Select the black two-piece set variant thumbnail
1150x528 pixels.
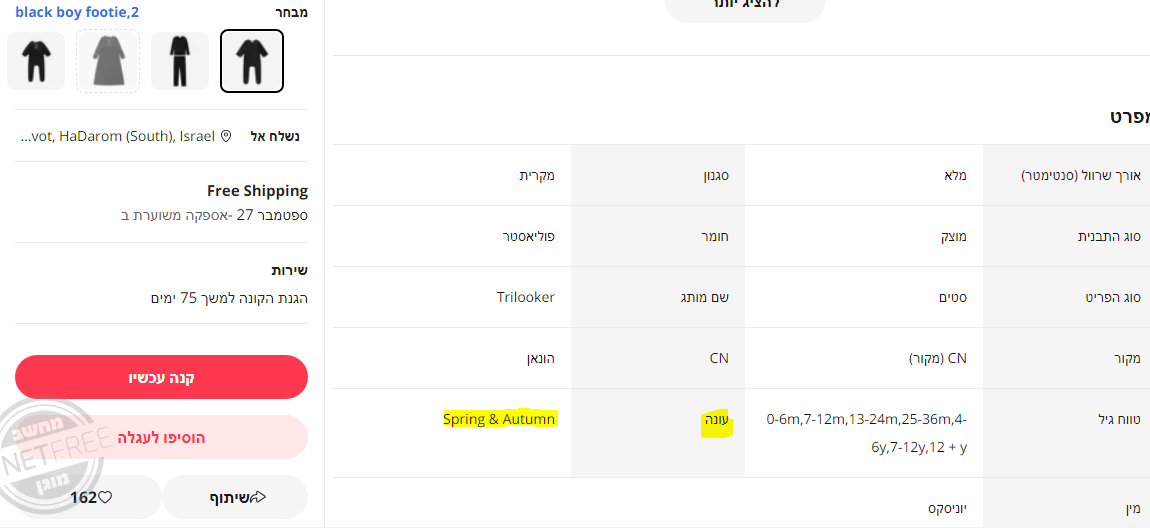(x=180, y=61)
